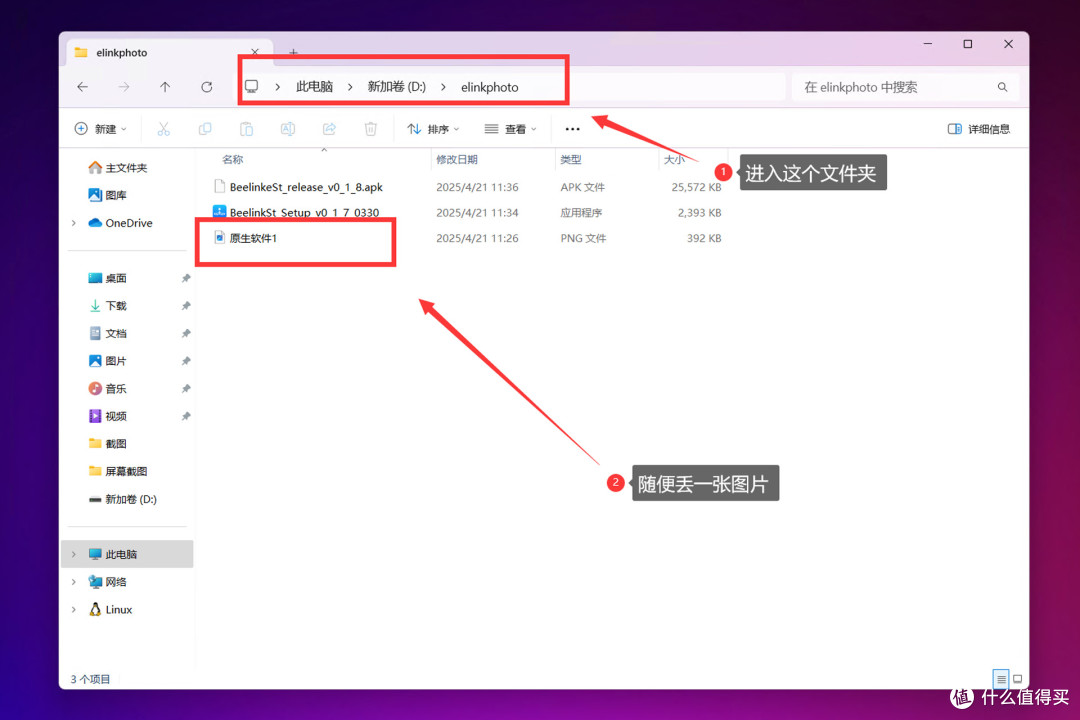Click 此电脑 in the address breadcrumb
The image size is (1080, 720).
point(315,87)
